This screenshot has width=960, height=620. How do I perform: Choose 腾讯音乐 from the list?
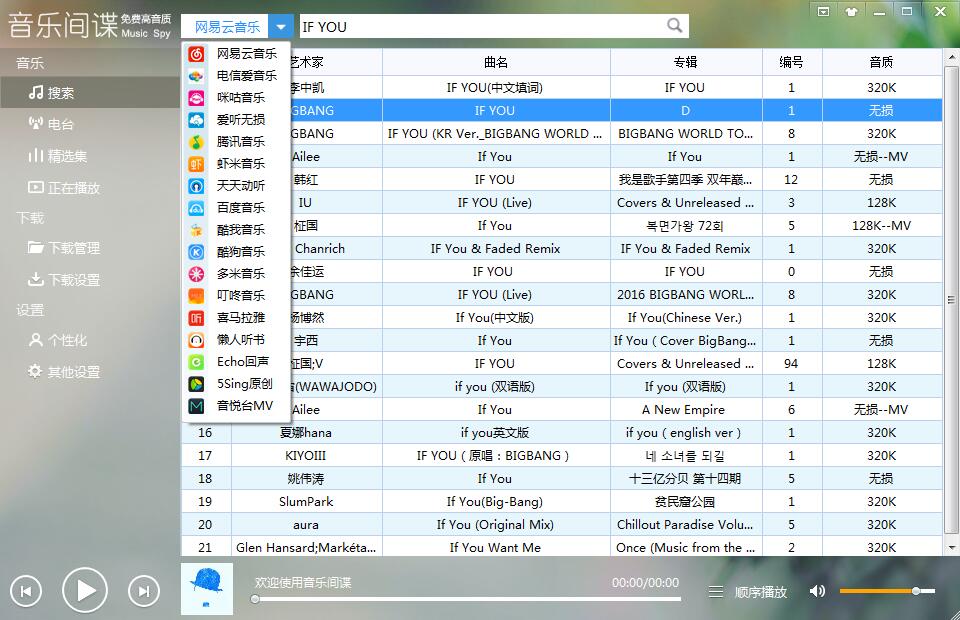pyautogui.click(x=236, y=142)
